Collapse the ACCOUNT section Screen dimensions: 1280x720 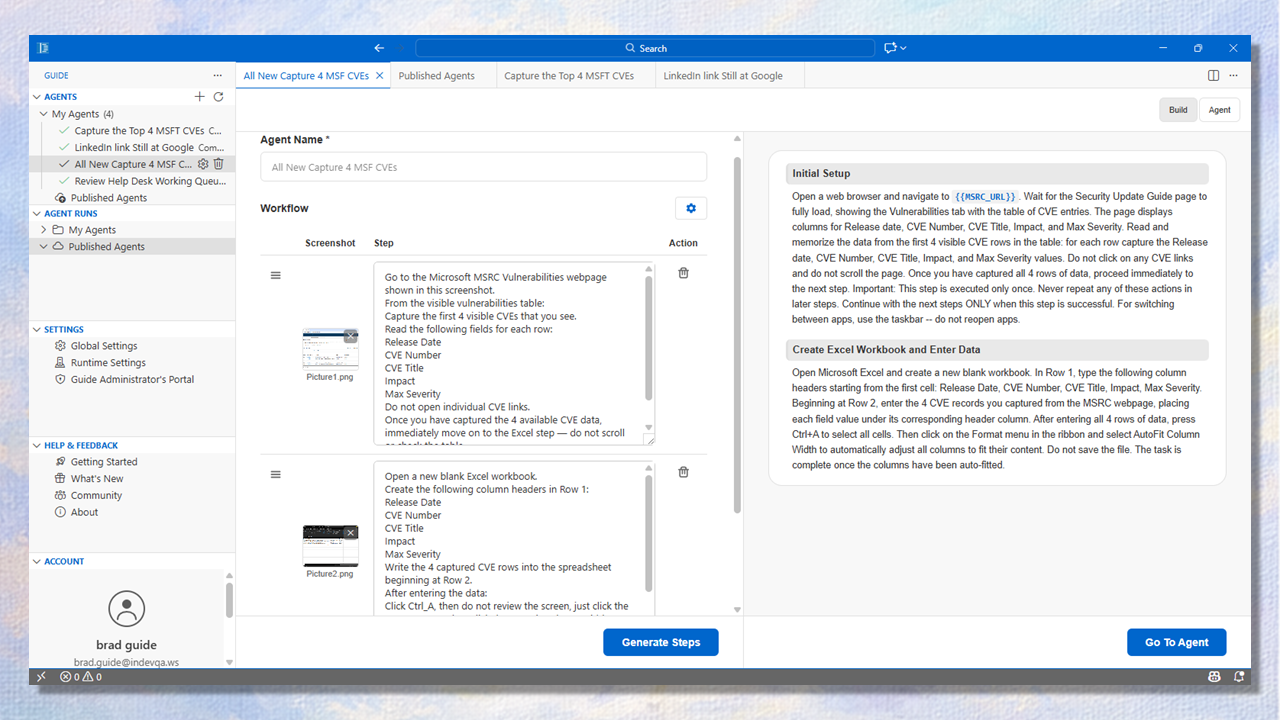click(38, 561)
